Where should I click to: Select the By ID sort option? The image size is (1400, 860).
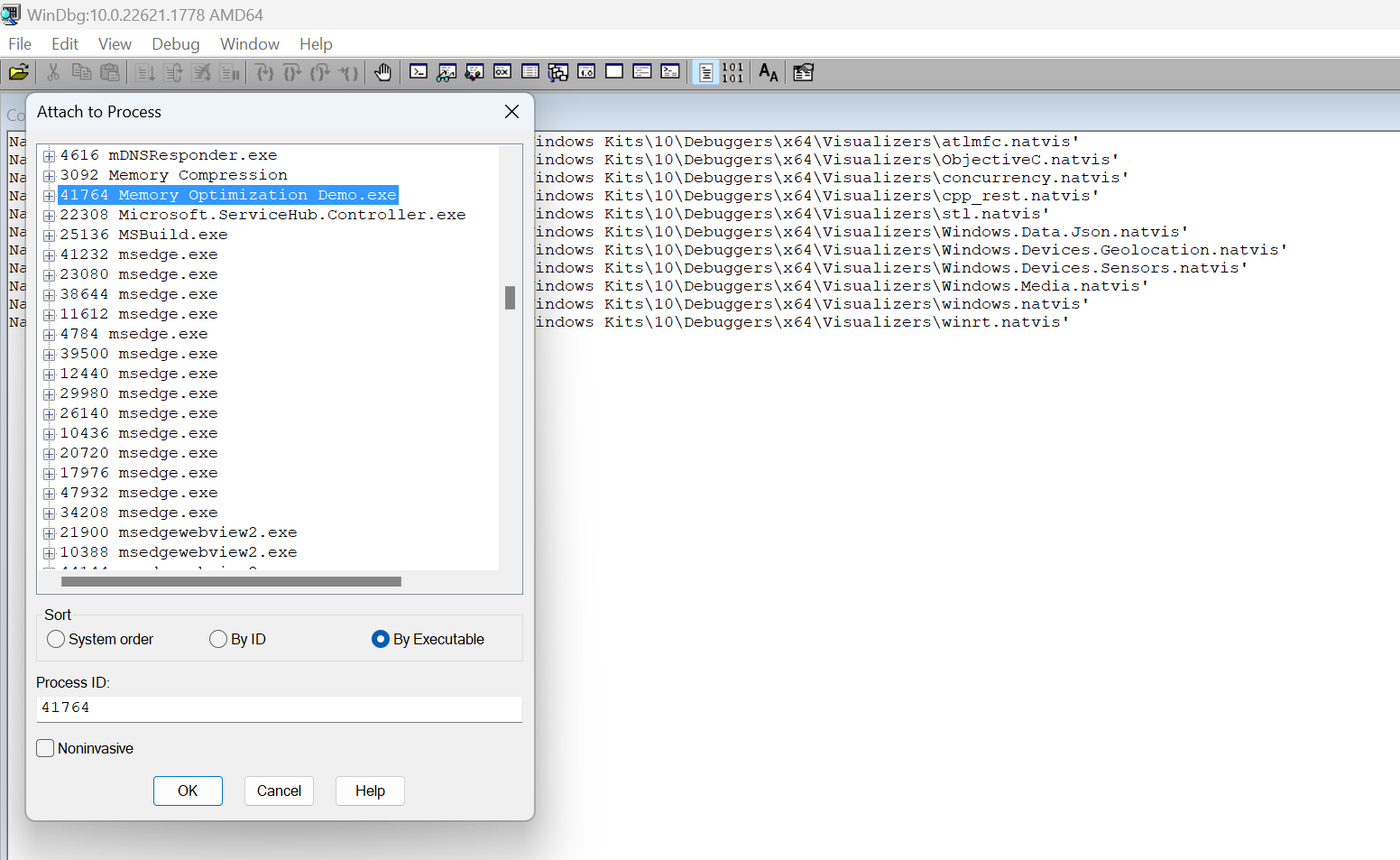(x=217, y=638)
